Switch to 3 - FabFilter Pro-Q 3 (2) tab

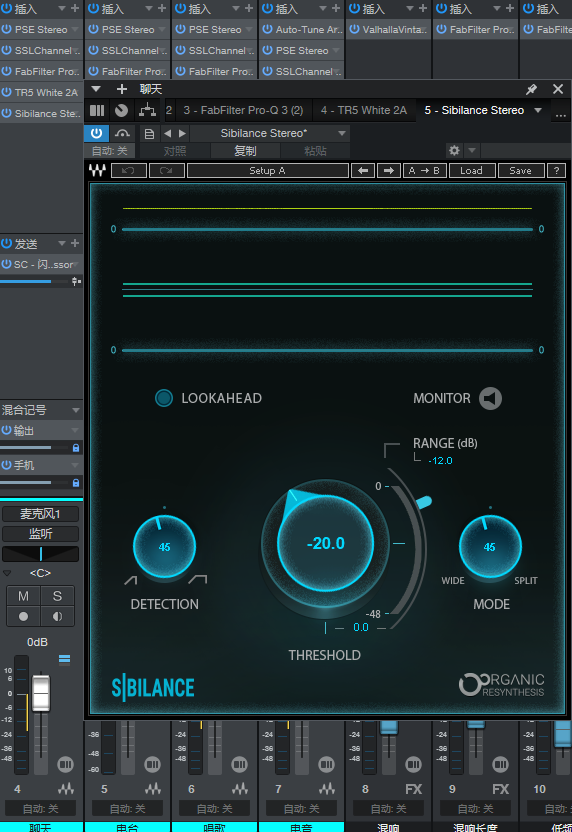[243, 110]
